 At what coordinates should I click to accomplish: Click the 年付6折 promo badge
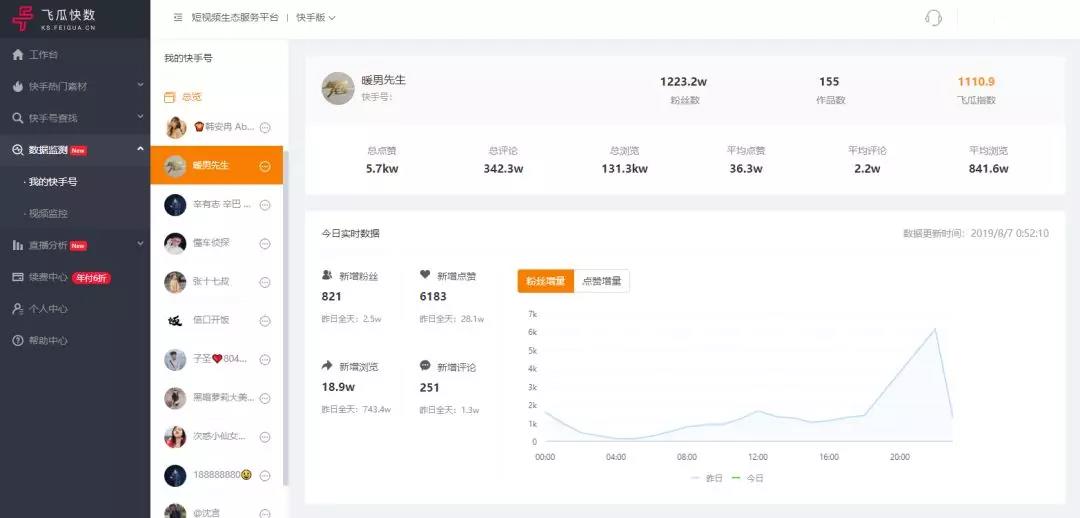point(91,278)
